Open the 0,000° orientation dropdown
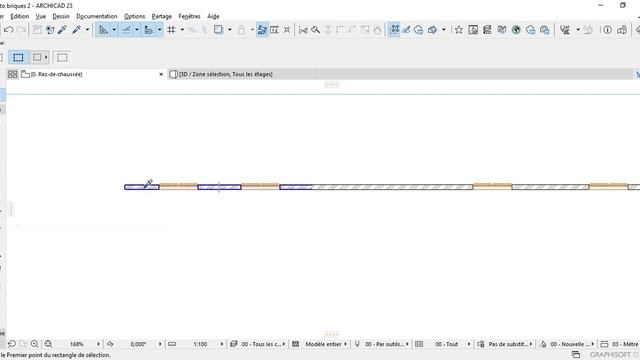The image size is (640, 360). click(x=160, y=344)
